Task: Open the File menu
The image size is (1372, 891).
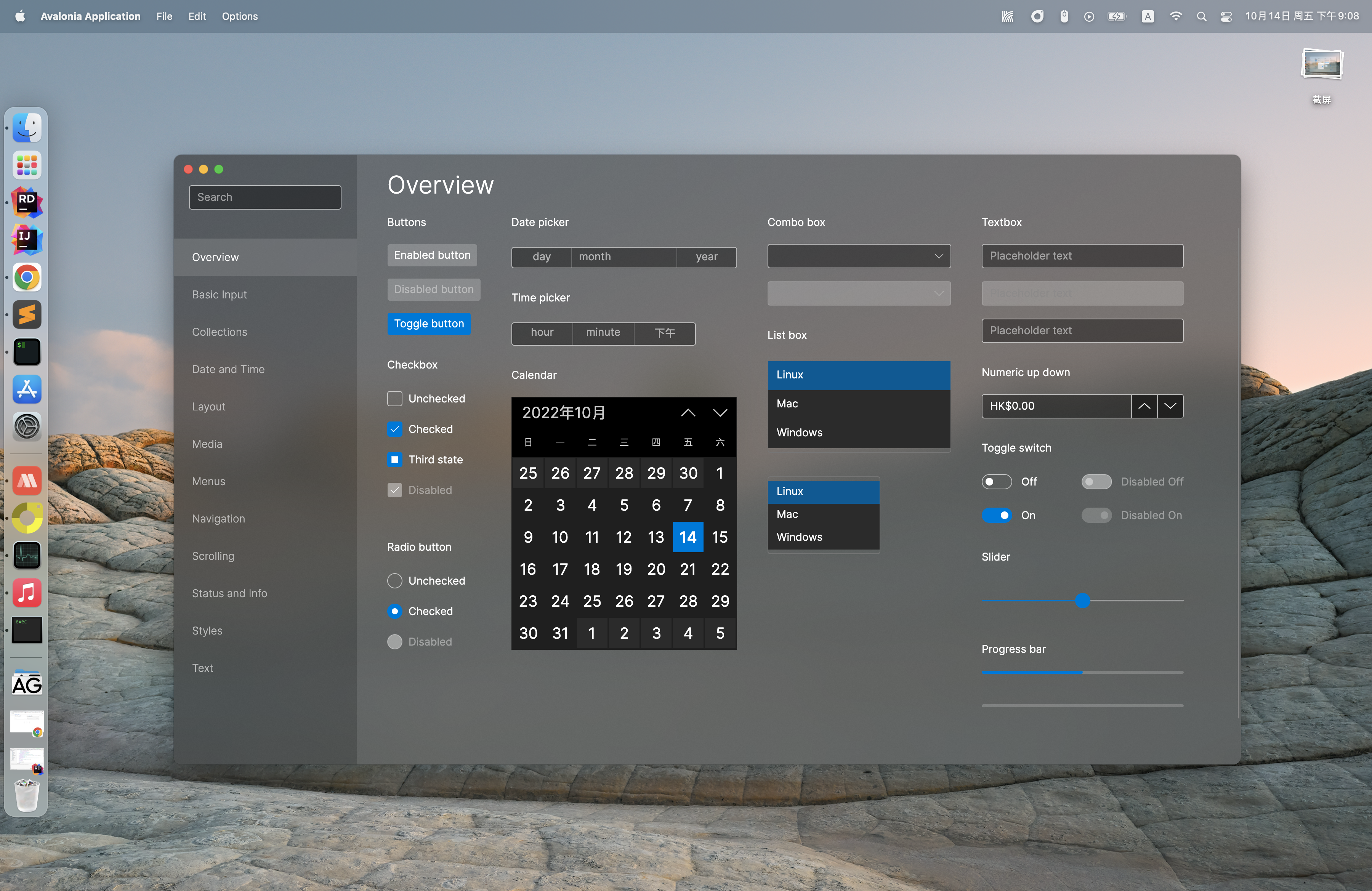Action: click(164, 16)
